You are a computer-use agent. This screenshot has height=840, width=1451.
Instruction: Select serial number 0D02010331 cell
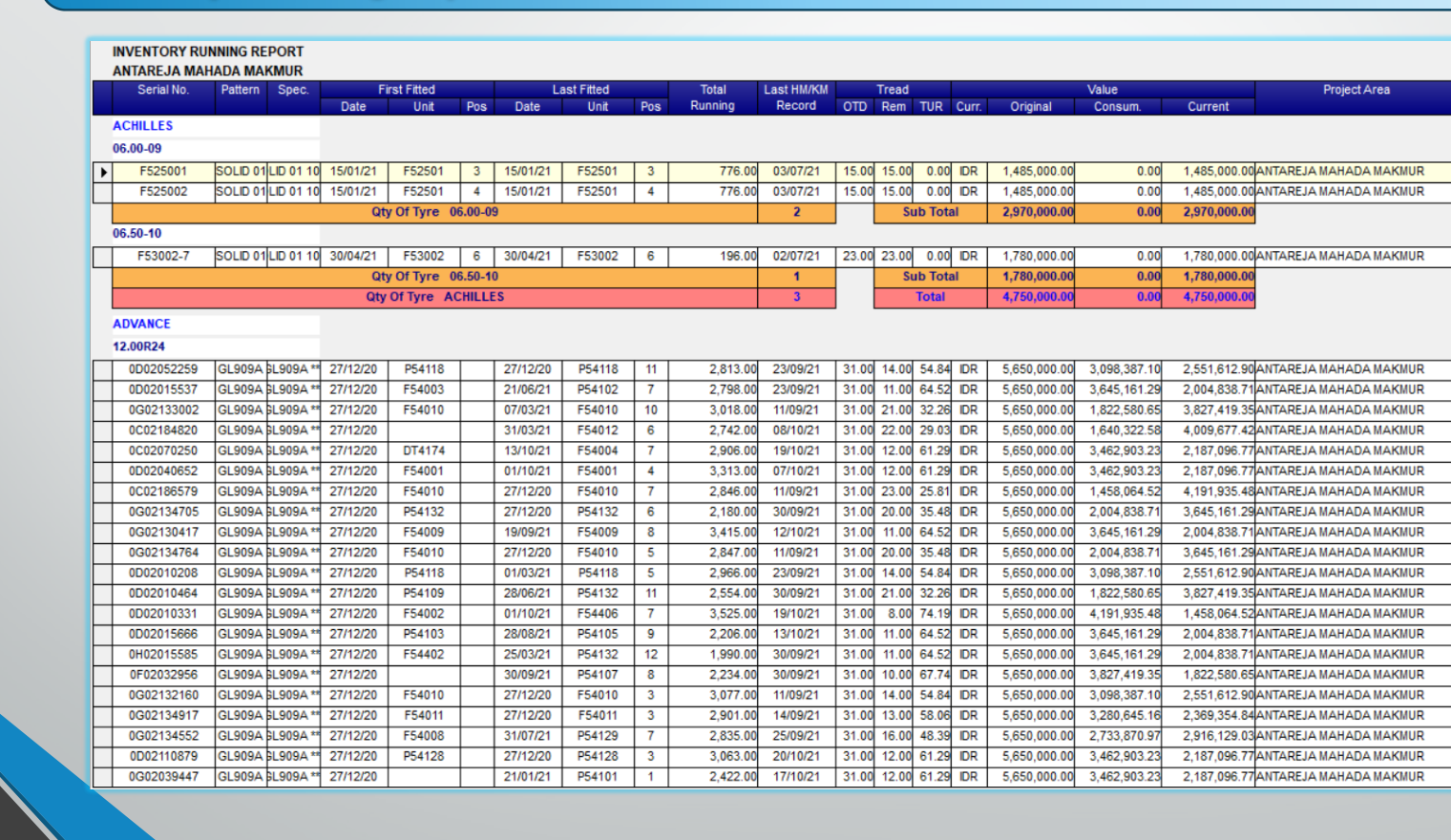tap(163, 614)
